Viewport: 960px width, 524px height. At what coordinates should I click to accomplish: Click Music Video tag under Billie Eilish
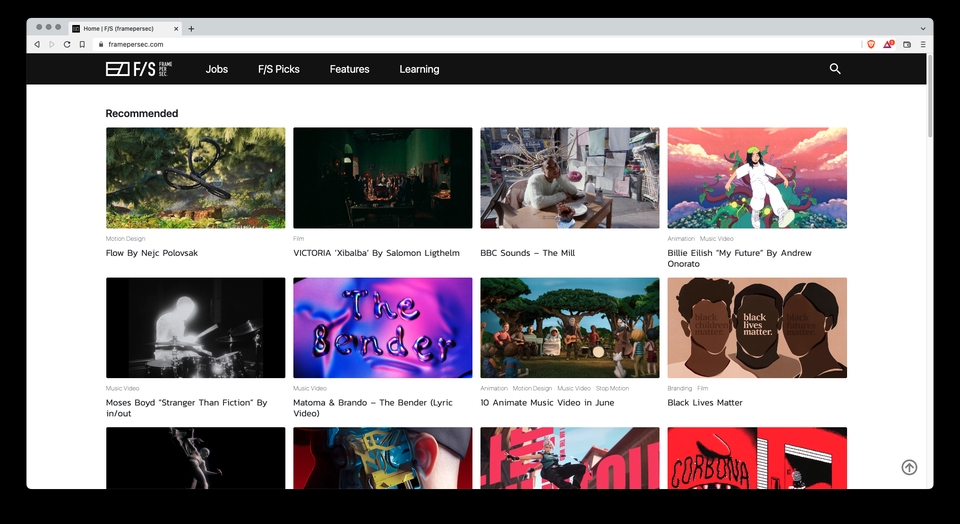[716, 239]
